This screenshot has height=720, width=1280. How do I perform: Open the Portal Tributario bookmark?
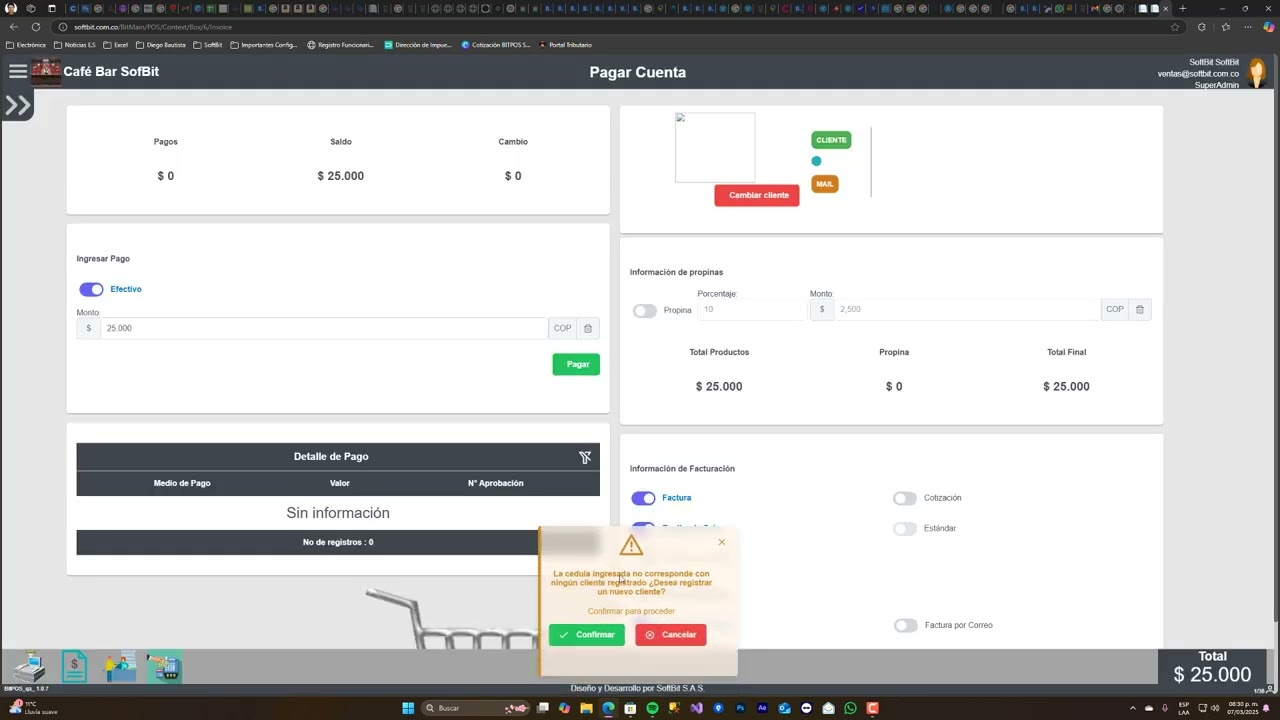pos(566,45)
